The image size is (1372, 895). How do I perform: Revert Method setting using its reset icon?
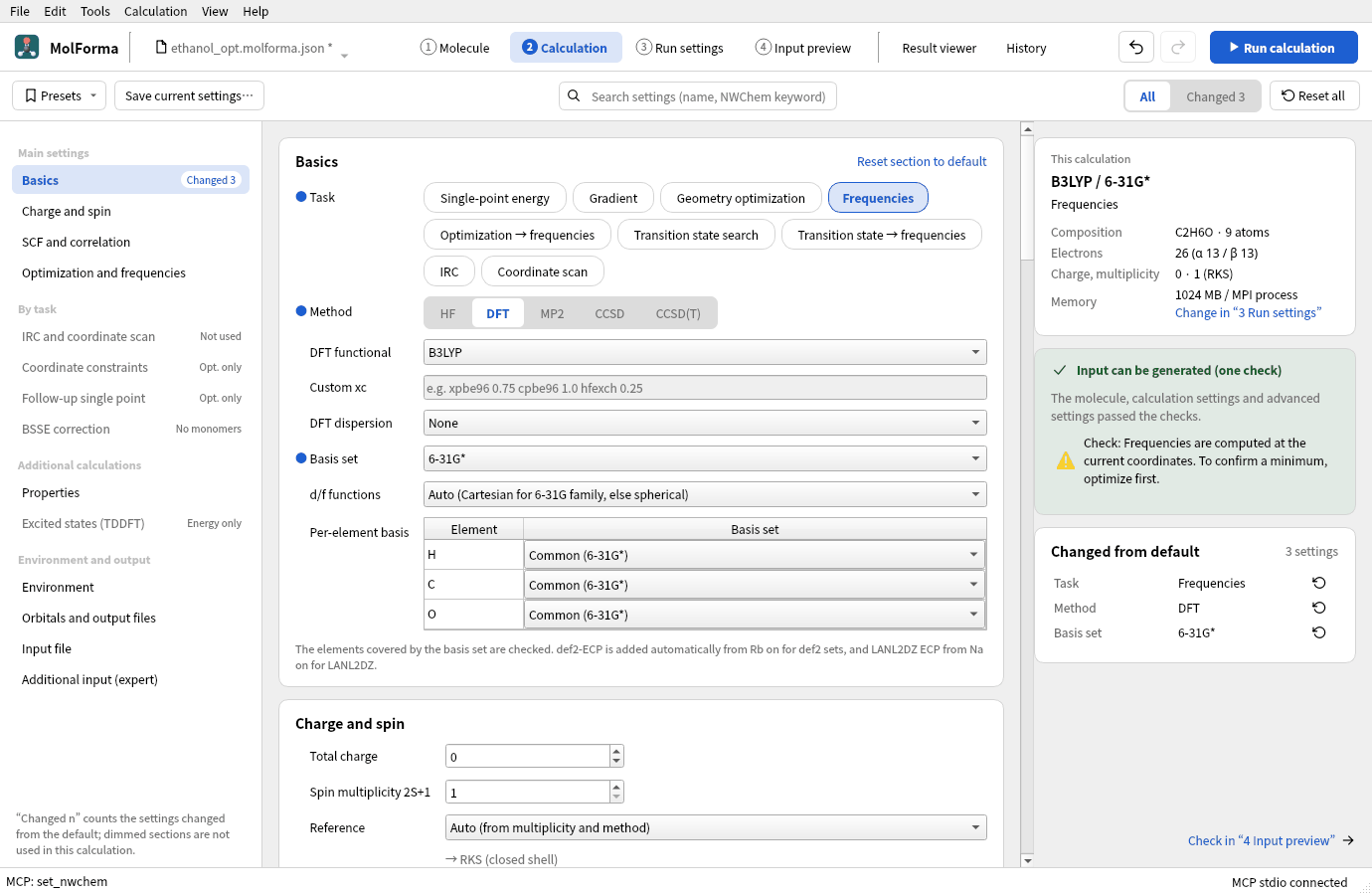point(1319,608)
